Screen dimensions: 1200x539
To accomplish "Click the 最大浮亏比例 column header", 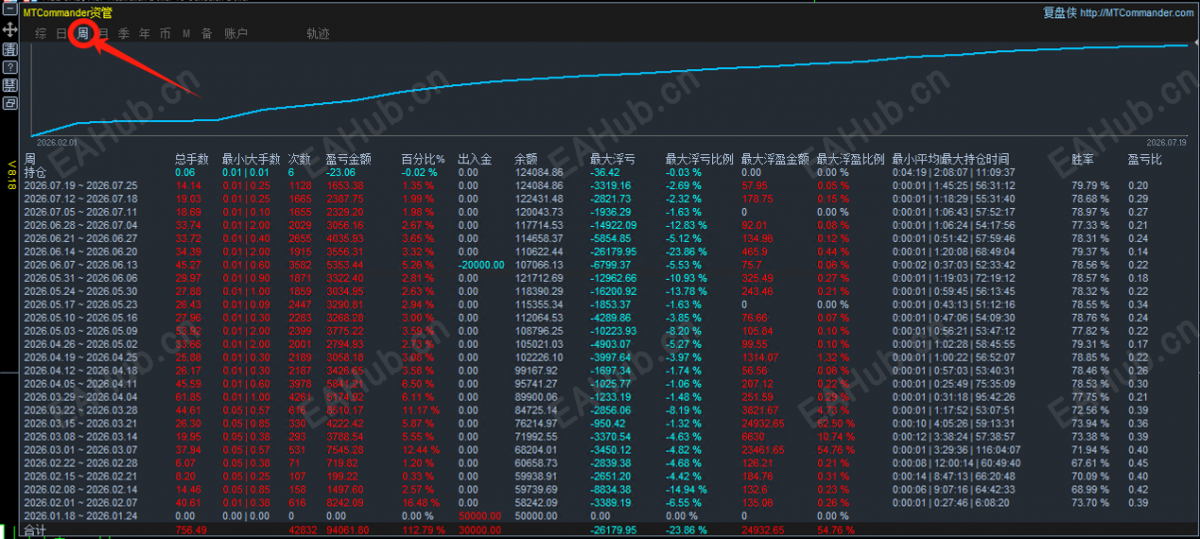I will (x=700, y=159).
